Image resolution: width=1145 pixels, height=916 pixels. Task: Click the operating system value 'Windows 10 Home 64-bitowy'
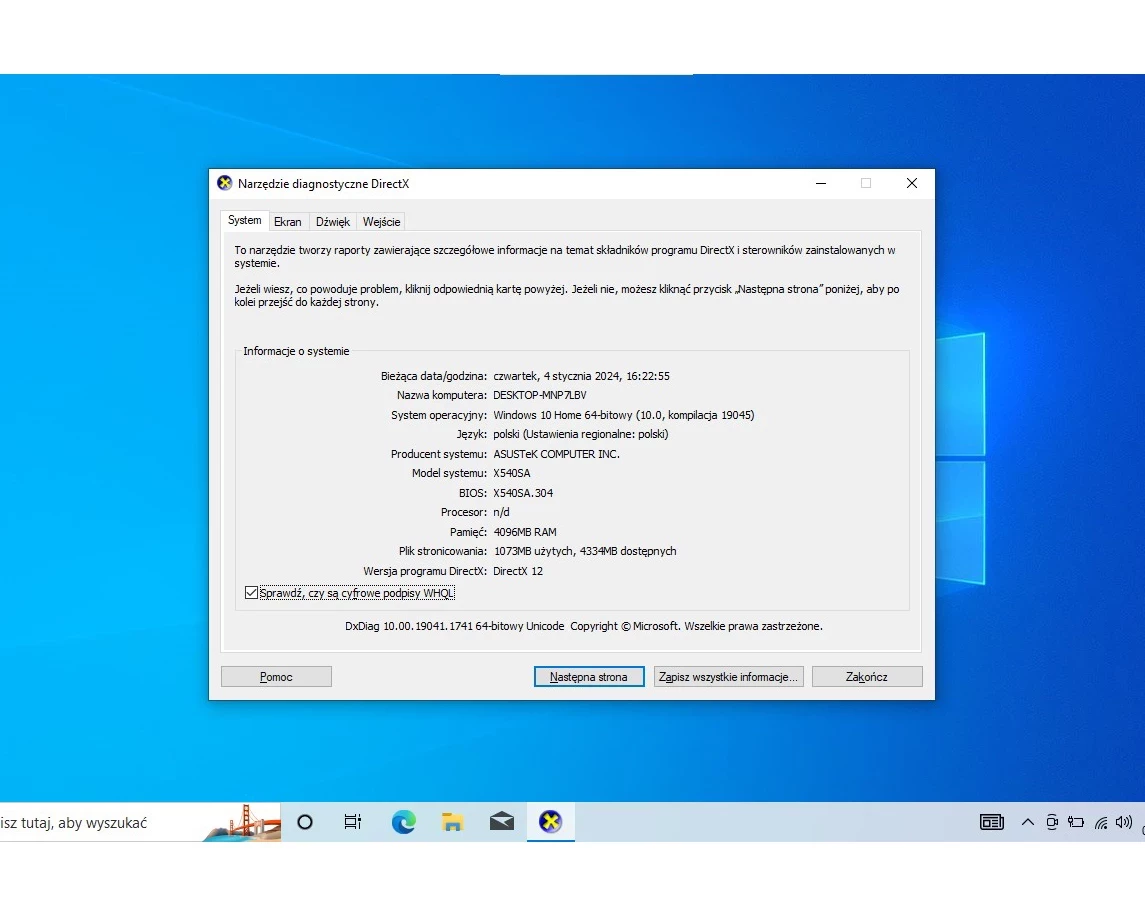[562, 415]
